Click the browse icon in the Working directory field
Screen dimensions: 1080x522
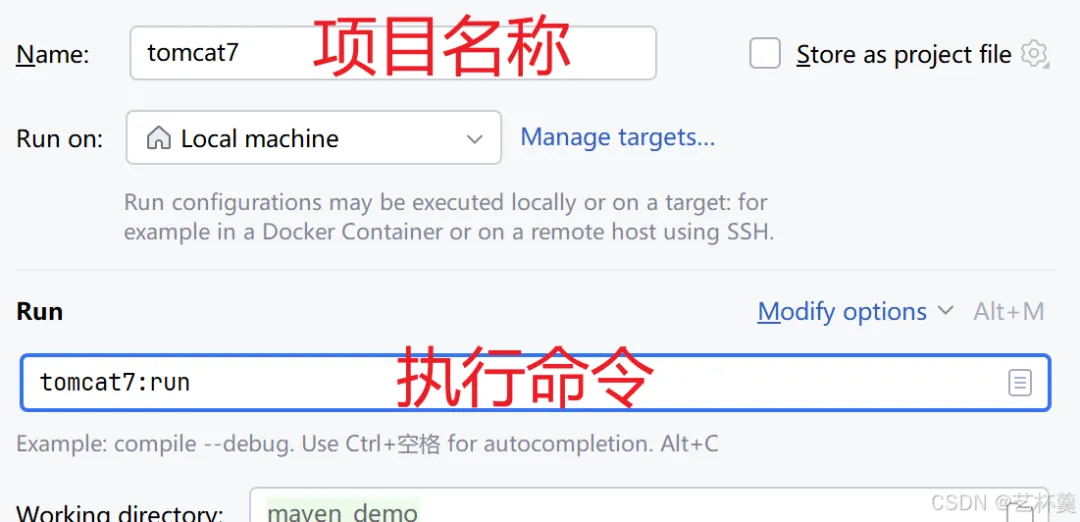point(1019,513)
